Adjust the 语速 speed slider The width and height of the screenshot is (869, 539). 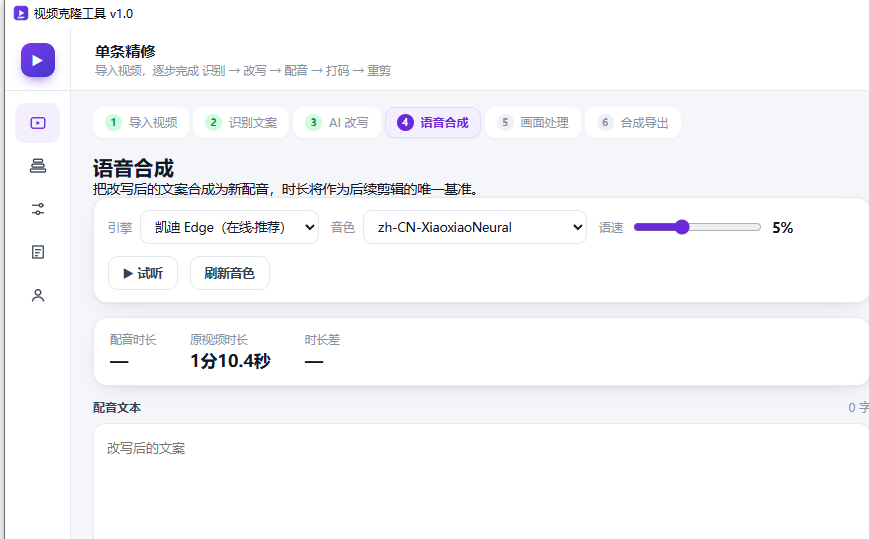697,227
